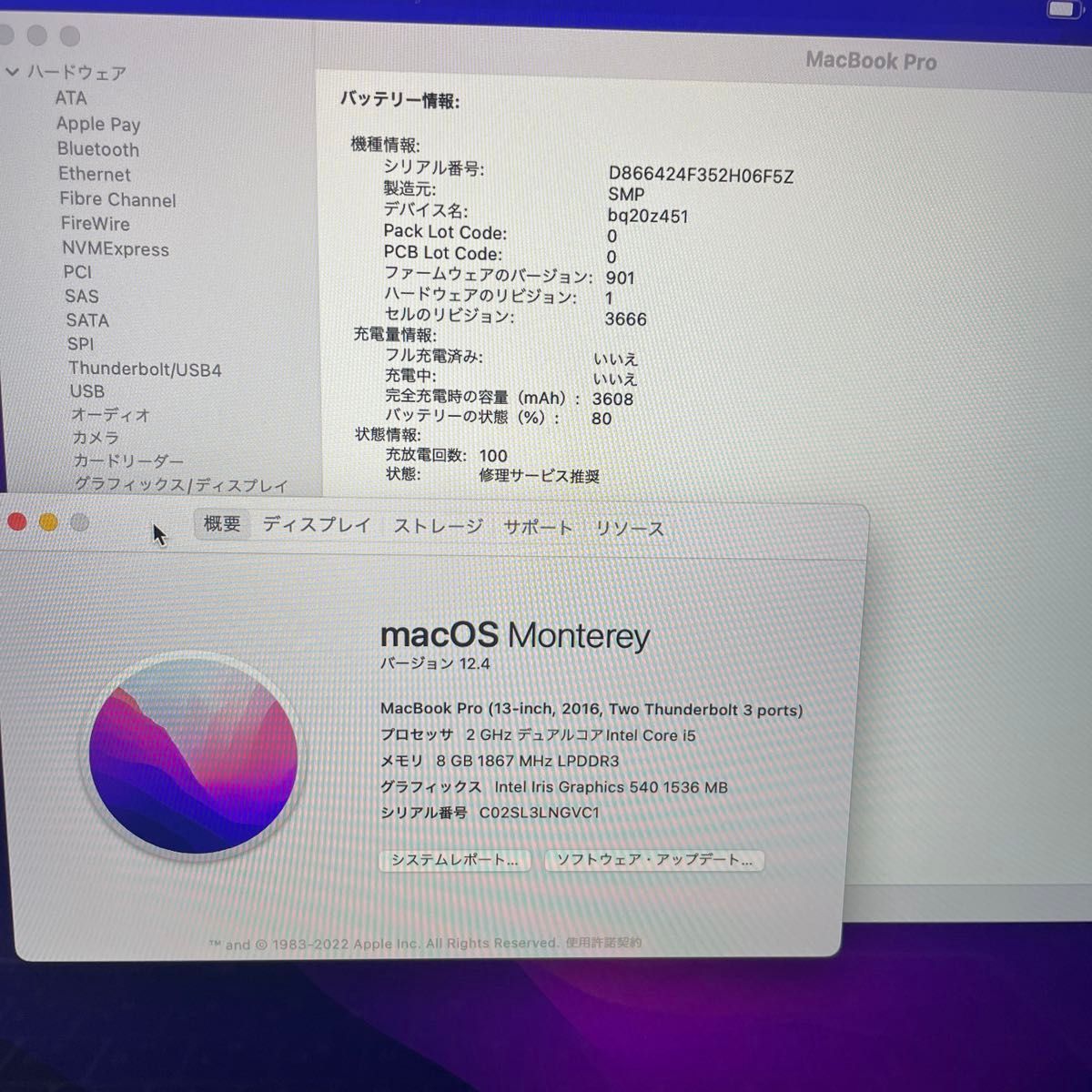Select グラフィックス/ディスプレイ in sidebar

(181, 485)
